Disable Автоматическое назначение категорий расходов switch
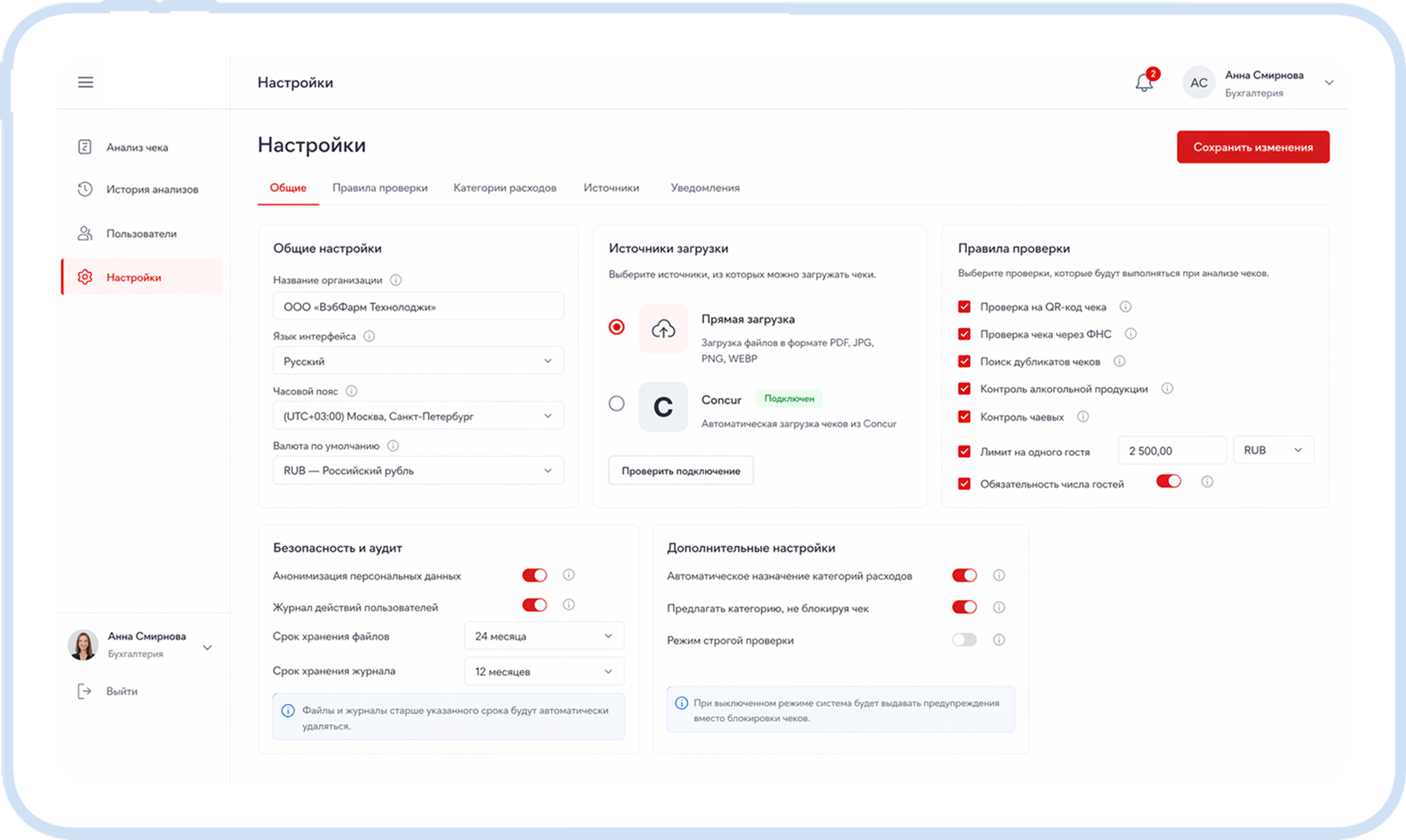Viewport: 1406px width, 840px height. (965, 575)
